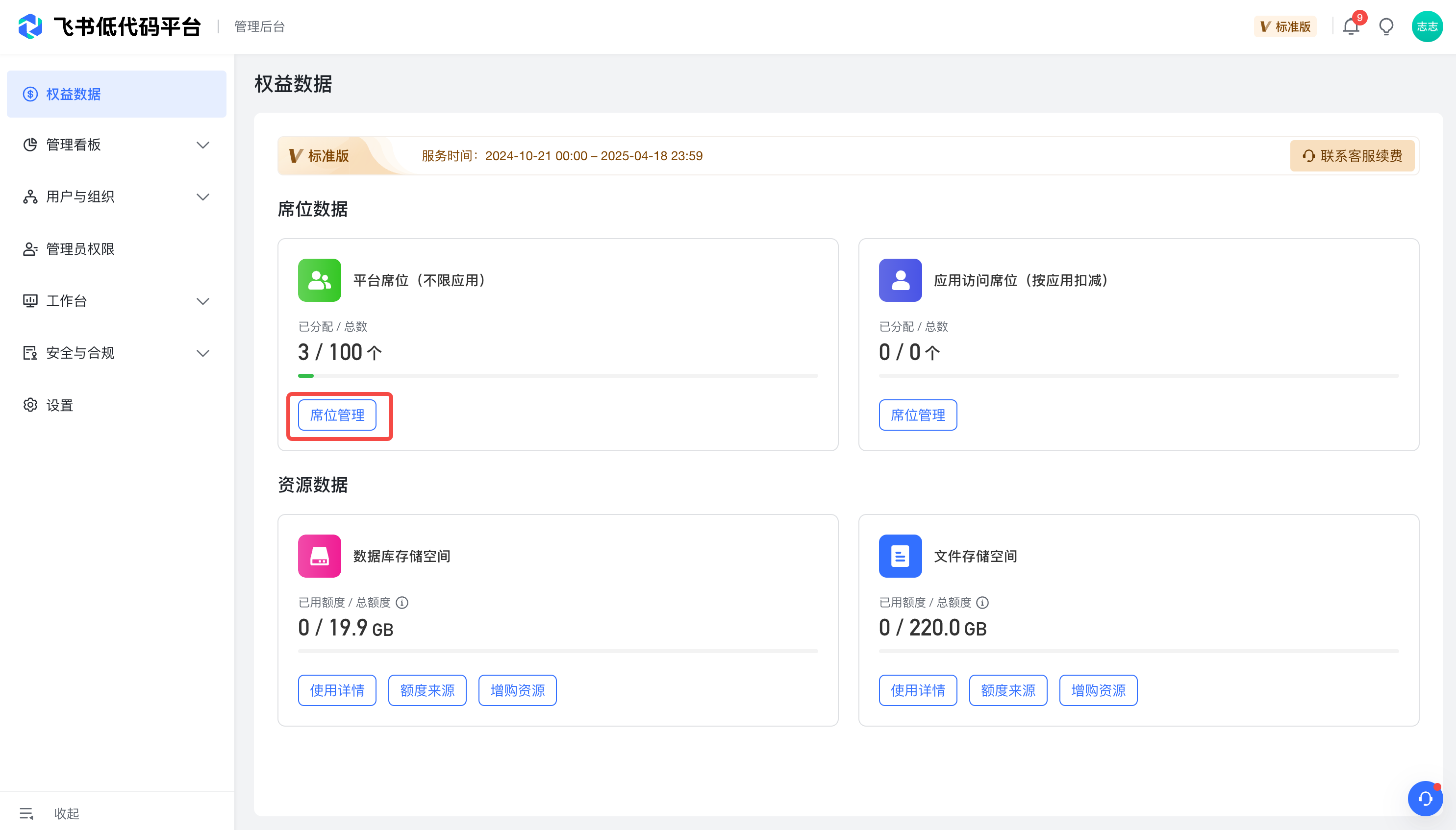The height and width of the screenshot is (830, 1456).
Task: Open 额度来源 for 数据库存储空间
Action: [x=427, y=691]
